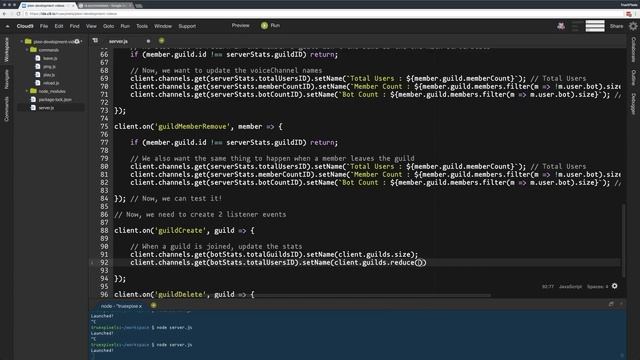Add a new editor tab with green plus
This screenshot has width=640, height=360.
162,41
